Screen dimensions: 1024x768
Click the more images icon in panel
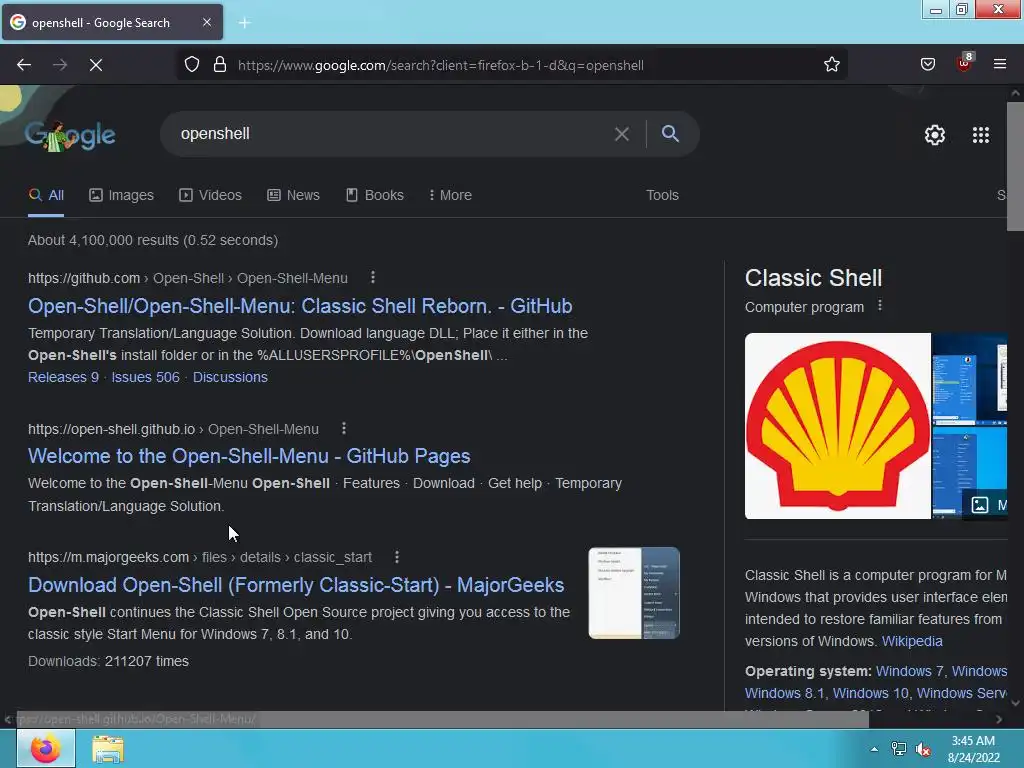[x=980, y=505]
